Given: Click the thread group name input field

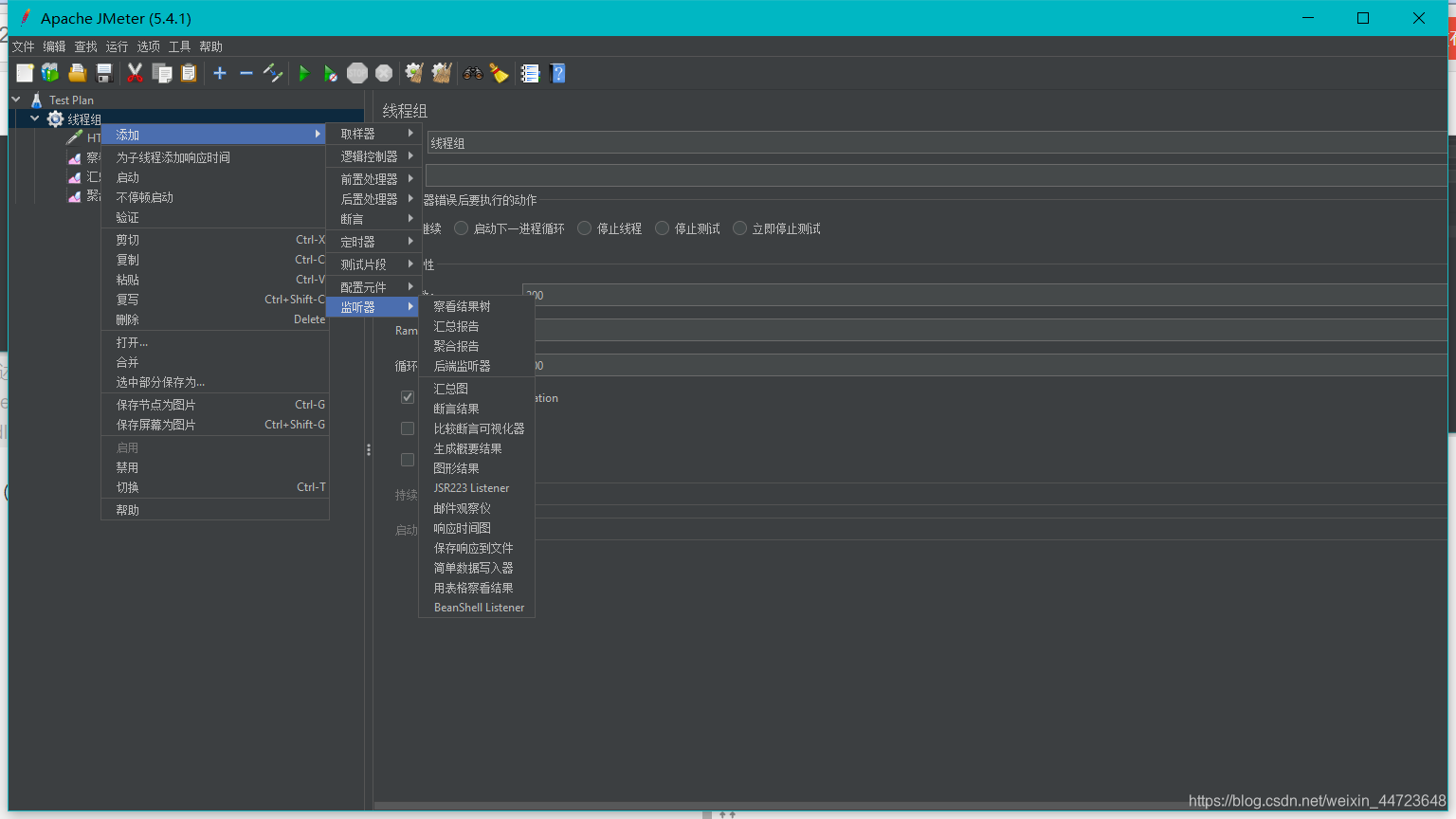Looking at the screenshot, I should point(937,143).
